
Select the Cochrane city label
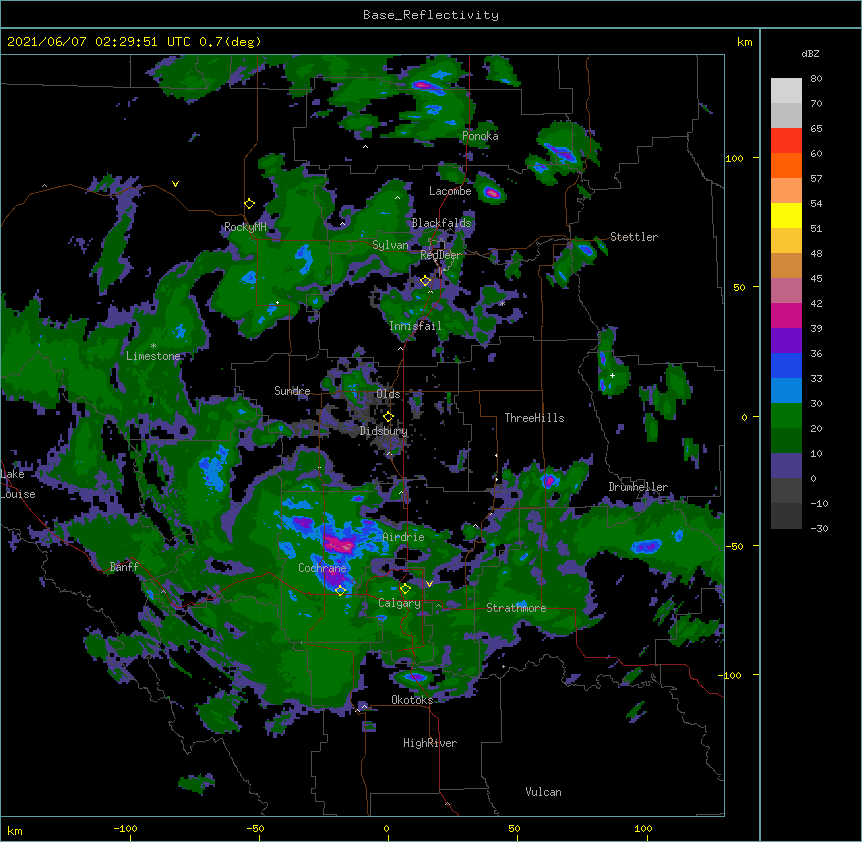322,568
